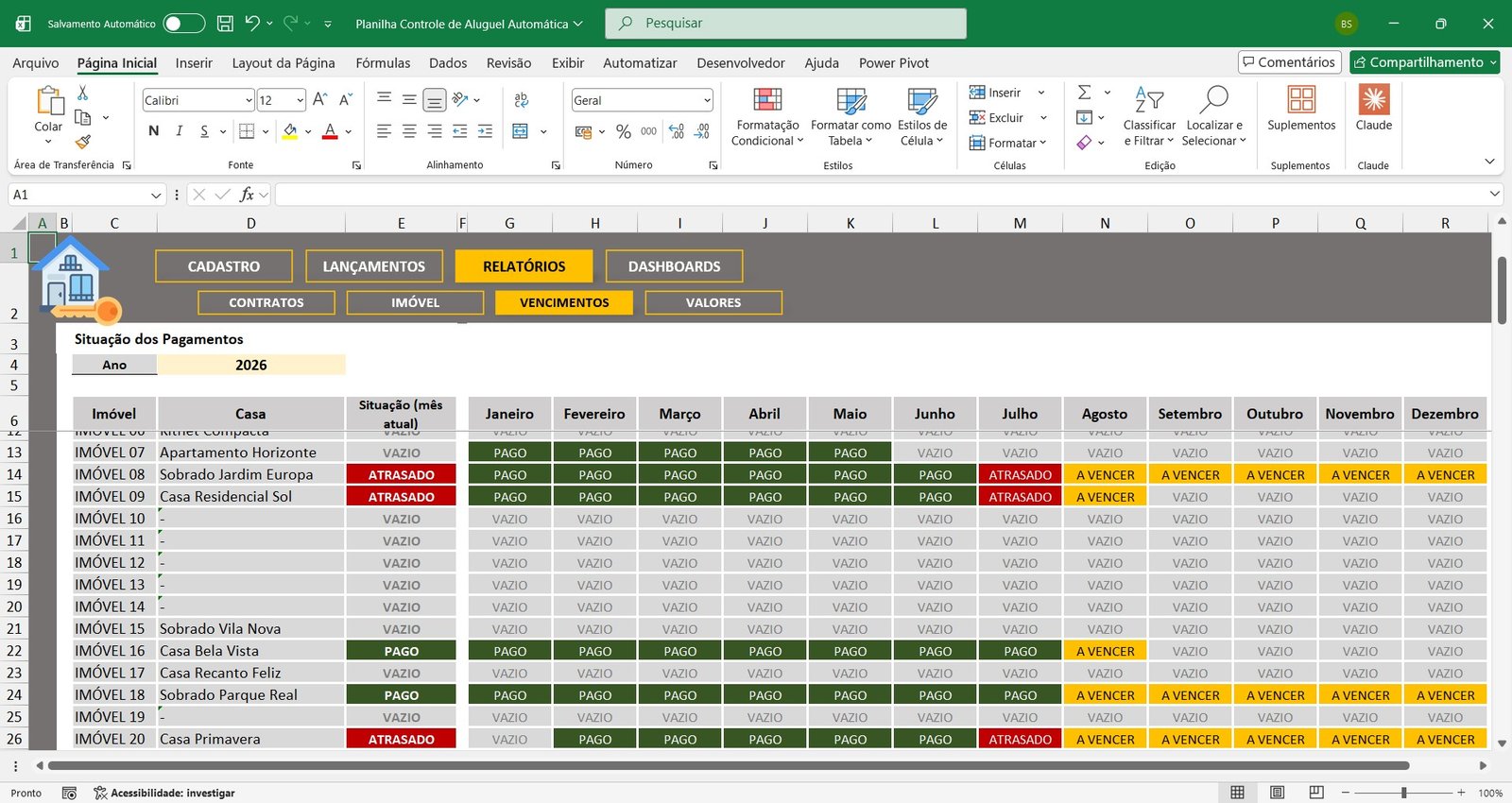Open the fill color dropdown arrow
Viewport: 1512px width, 803px height.
tap(308, 131)
